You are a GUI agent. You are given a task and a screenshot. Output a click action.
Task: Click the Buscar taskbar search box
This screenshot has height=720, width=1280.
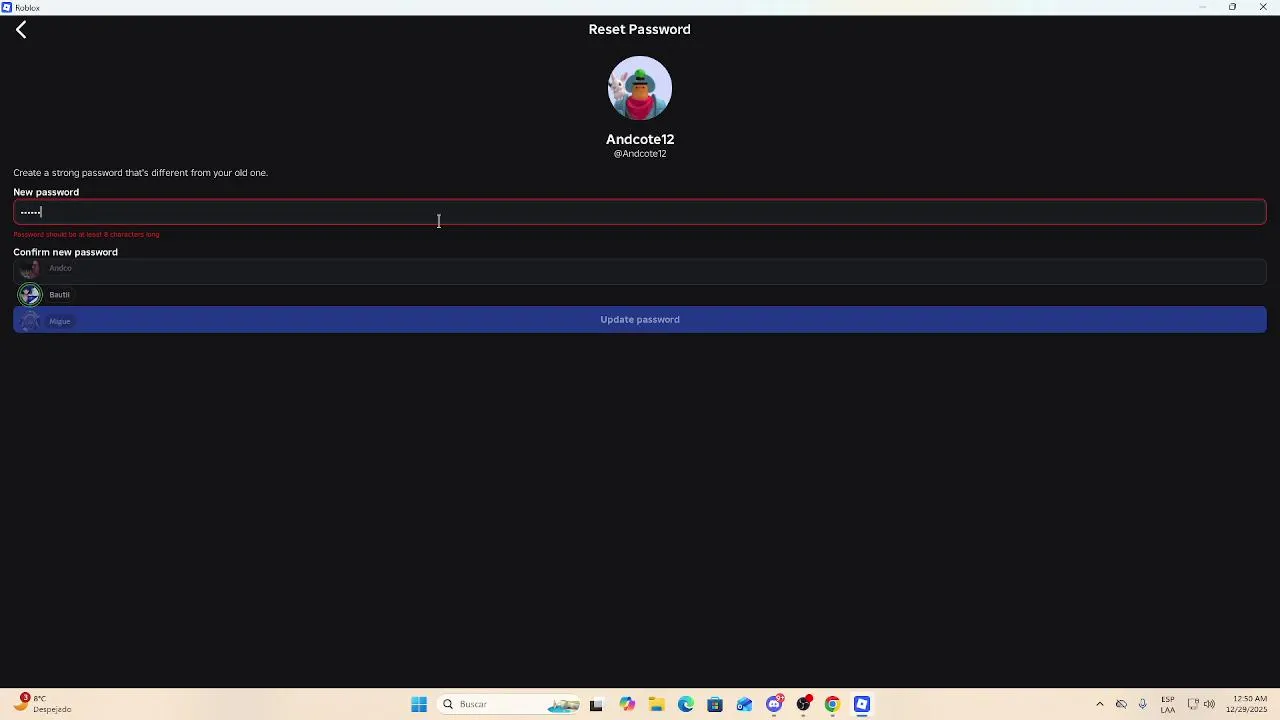coord(510,705)
